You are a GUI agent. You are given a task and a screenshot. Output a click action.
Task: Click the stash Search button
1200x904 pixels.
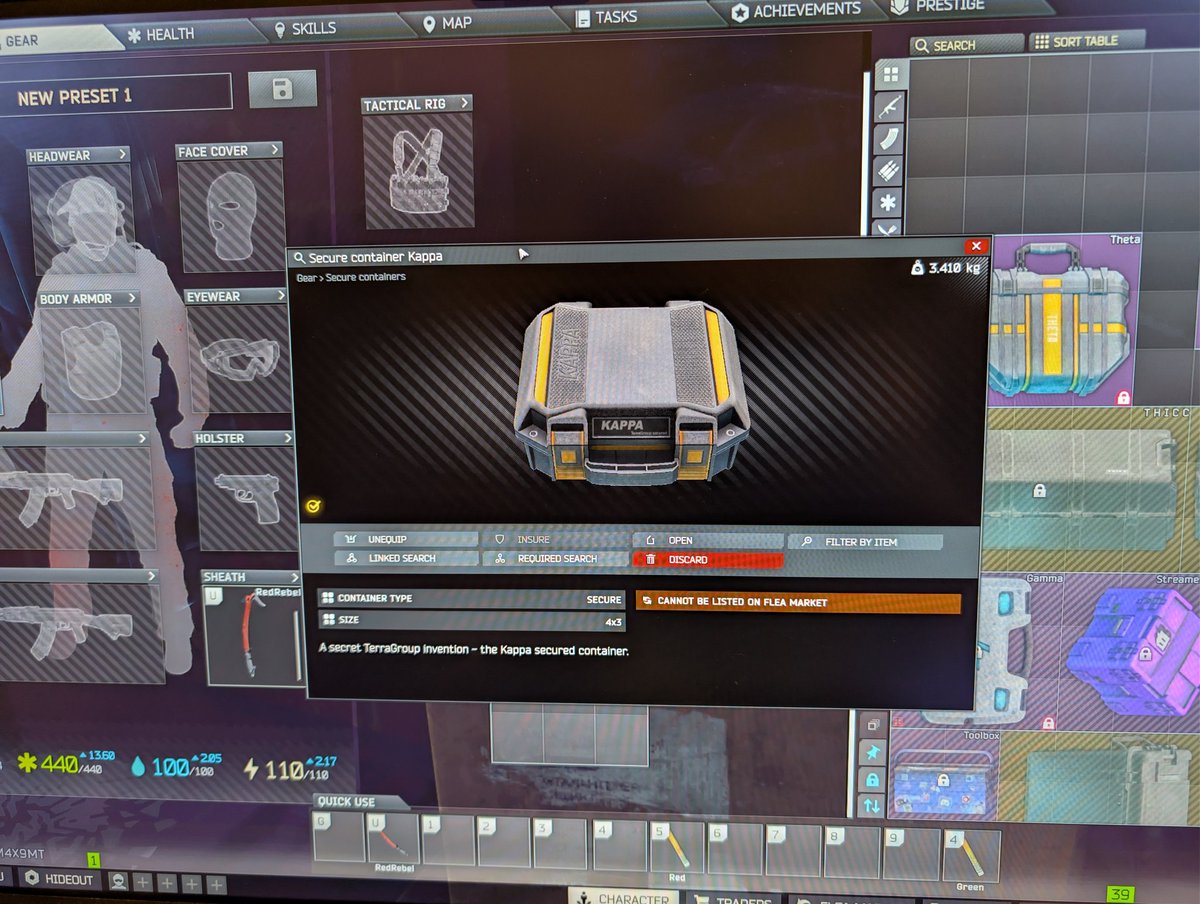(x=967, y=45)
